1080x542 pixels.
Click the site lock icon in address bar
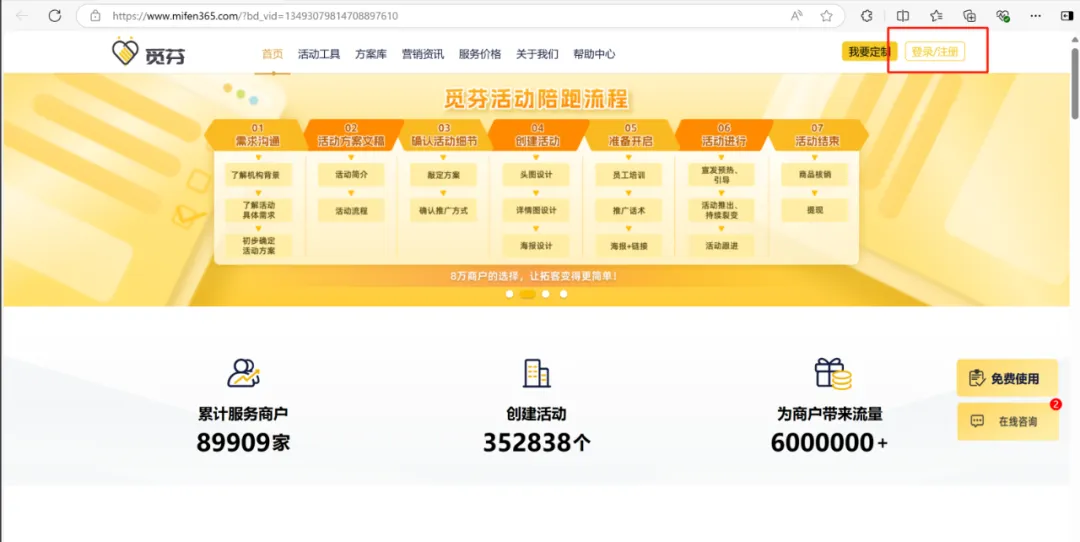[95, 16]
